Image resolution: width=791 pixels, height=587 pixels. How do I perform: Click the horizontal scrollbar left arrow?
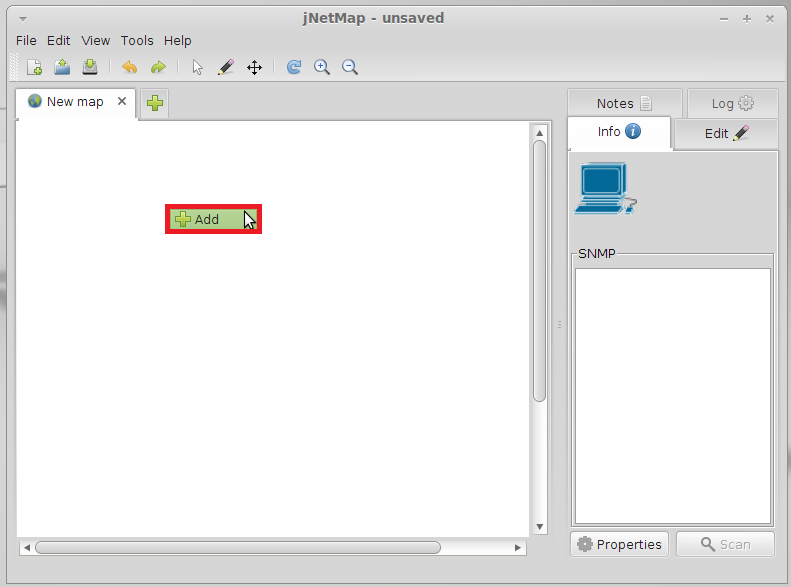(x=27, y=548)
